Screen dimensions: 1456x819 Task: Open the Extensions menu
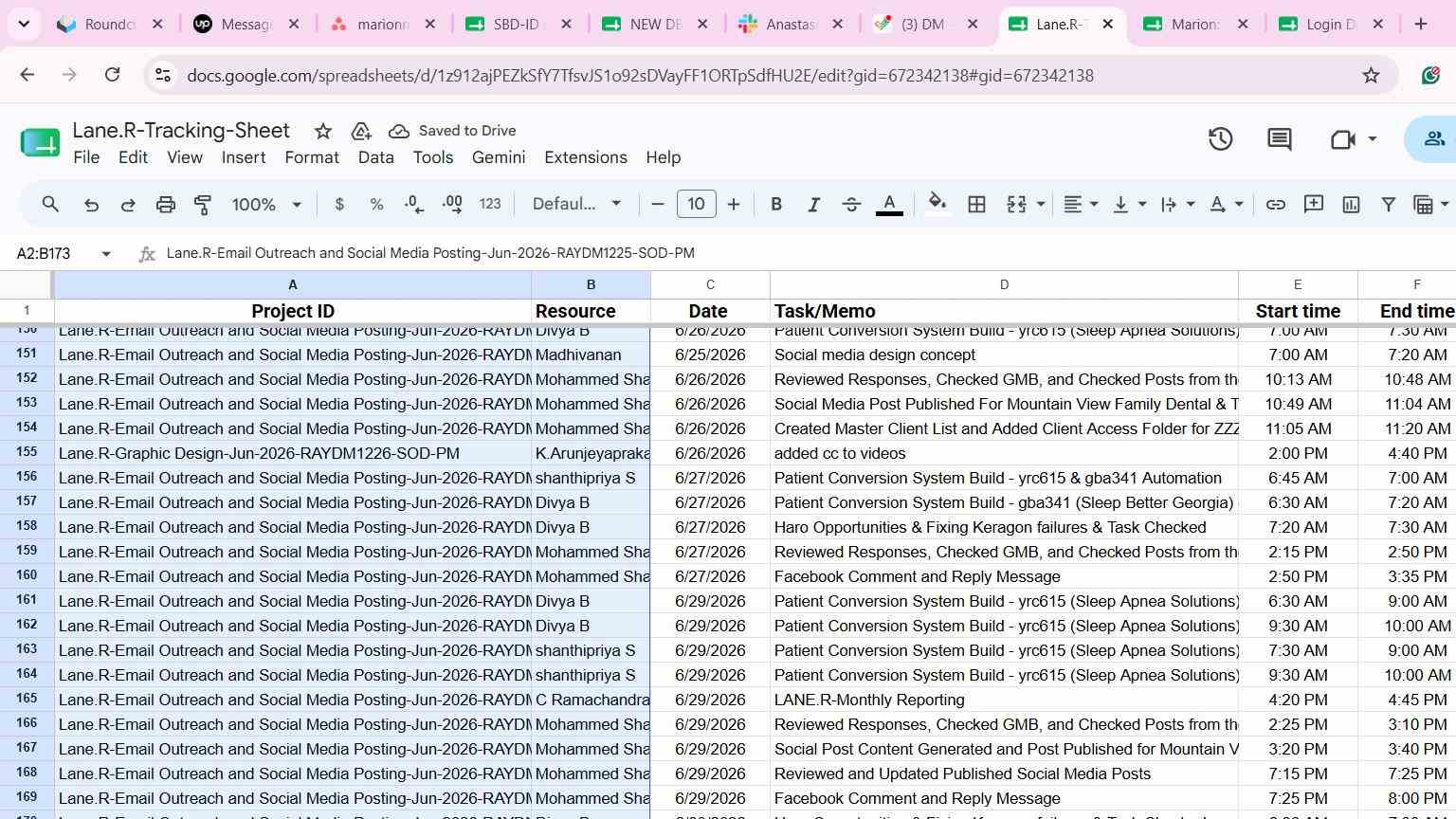586,157
